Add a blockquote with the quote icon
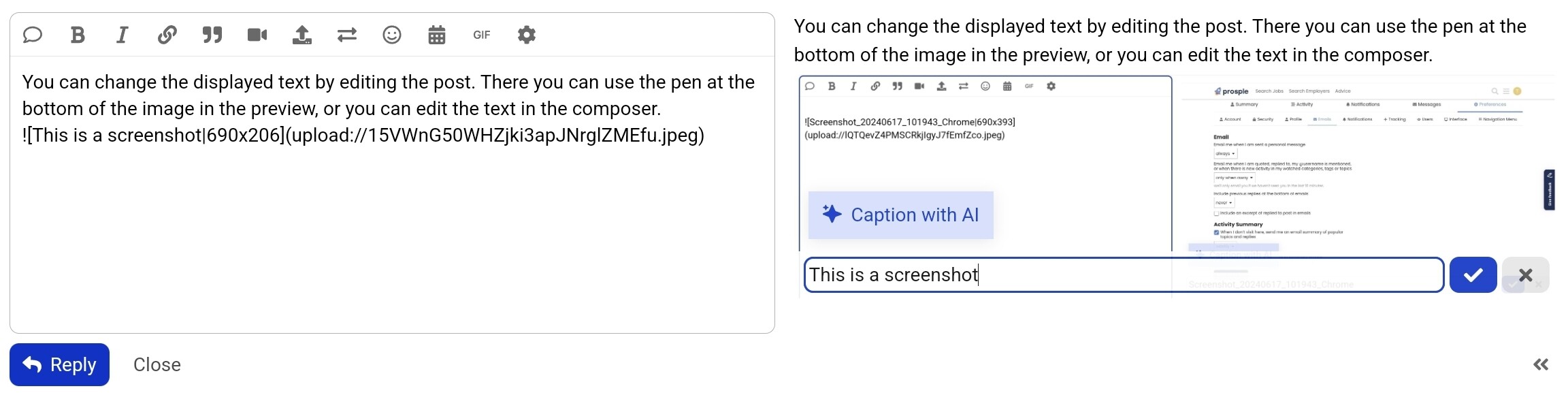Viewport: 1568px width, 395px height. tap(212, 35)
